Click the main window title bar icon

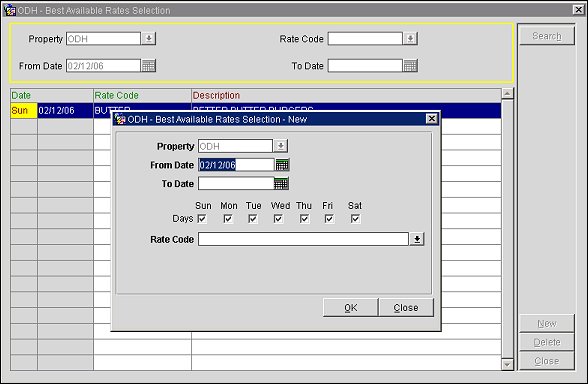click(x=9, y=10)
